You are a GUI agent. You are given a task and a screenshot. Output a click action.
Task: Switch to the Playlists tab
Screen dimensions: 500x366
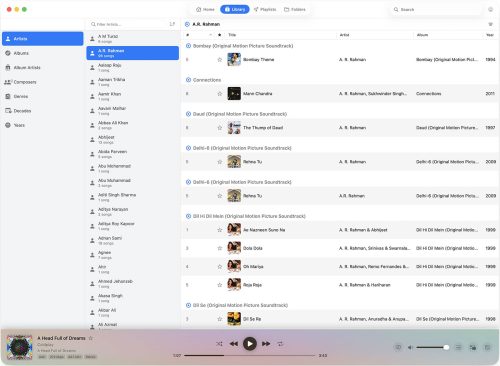[265, 9]
